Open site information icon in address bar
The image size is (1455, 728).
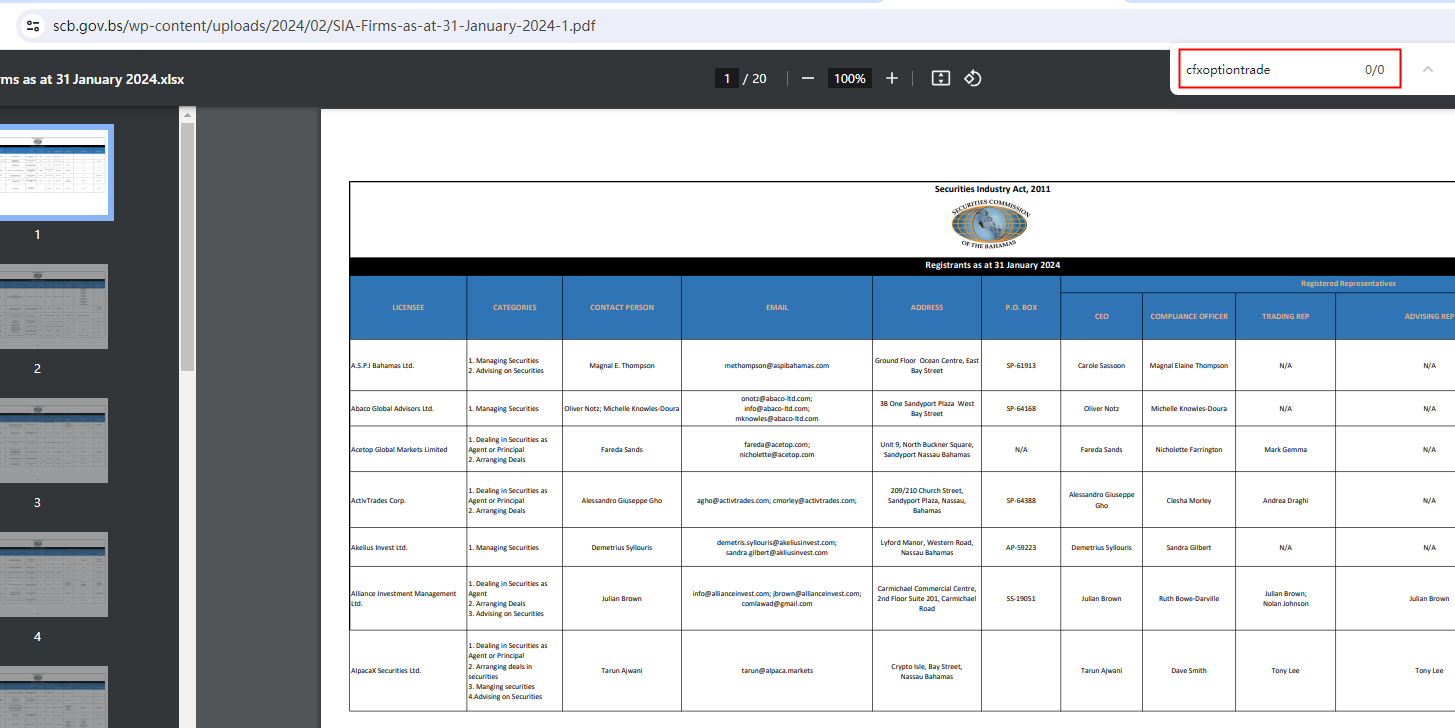click(x=32, y=26)
